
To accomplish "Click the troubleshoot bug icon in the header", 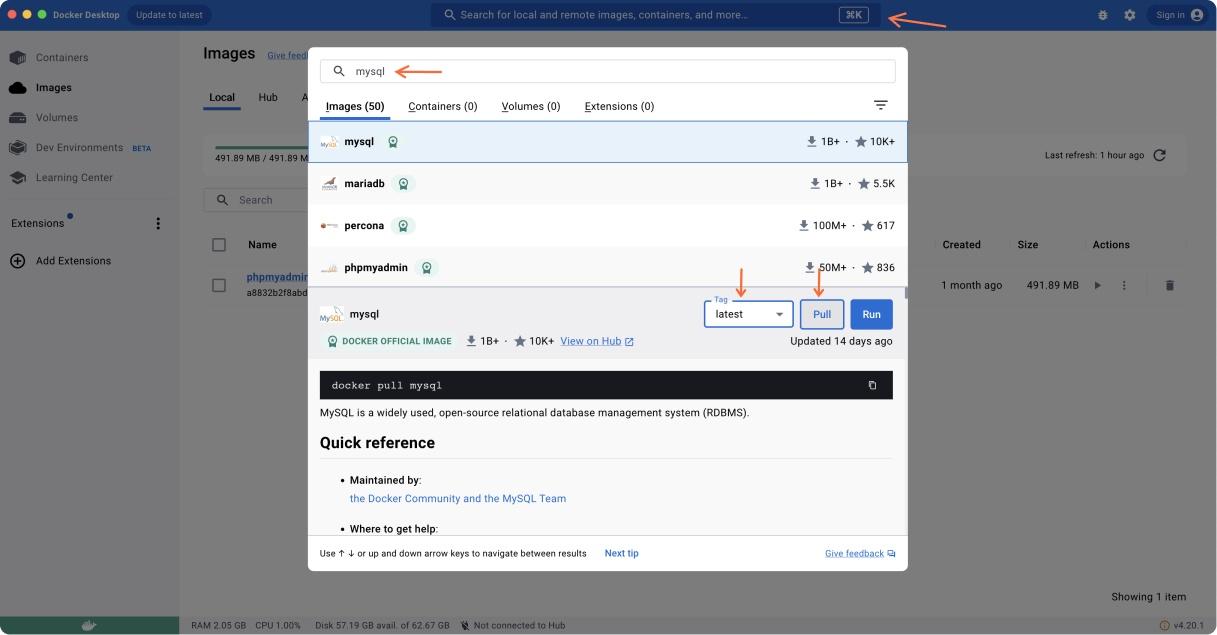I will [1101, 15].
